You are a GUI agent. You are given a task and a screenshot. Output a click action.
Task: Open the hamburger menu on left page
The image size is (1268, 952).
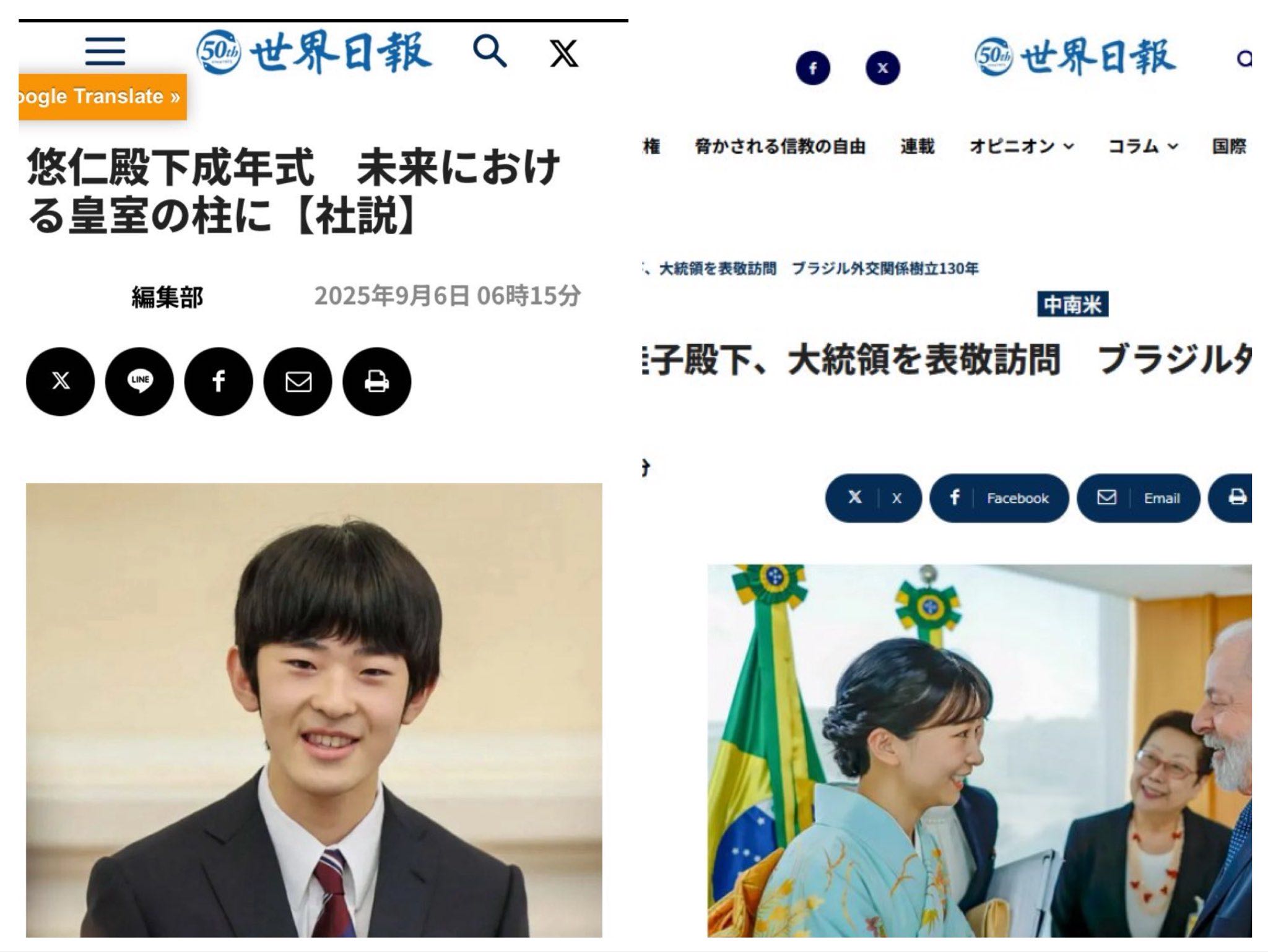coord(105,51)
